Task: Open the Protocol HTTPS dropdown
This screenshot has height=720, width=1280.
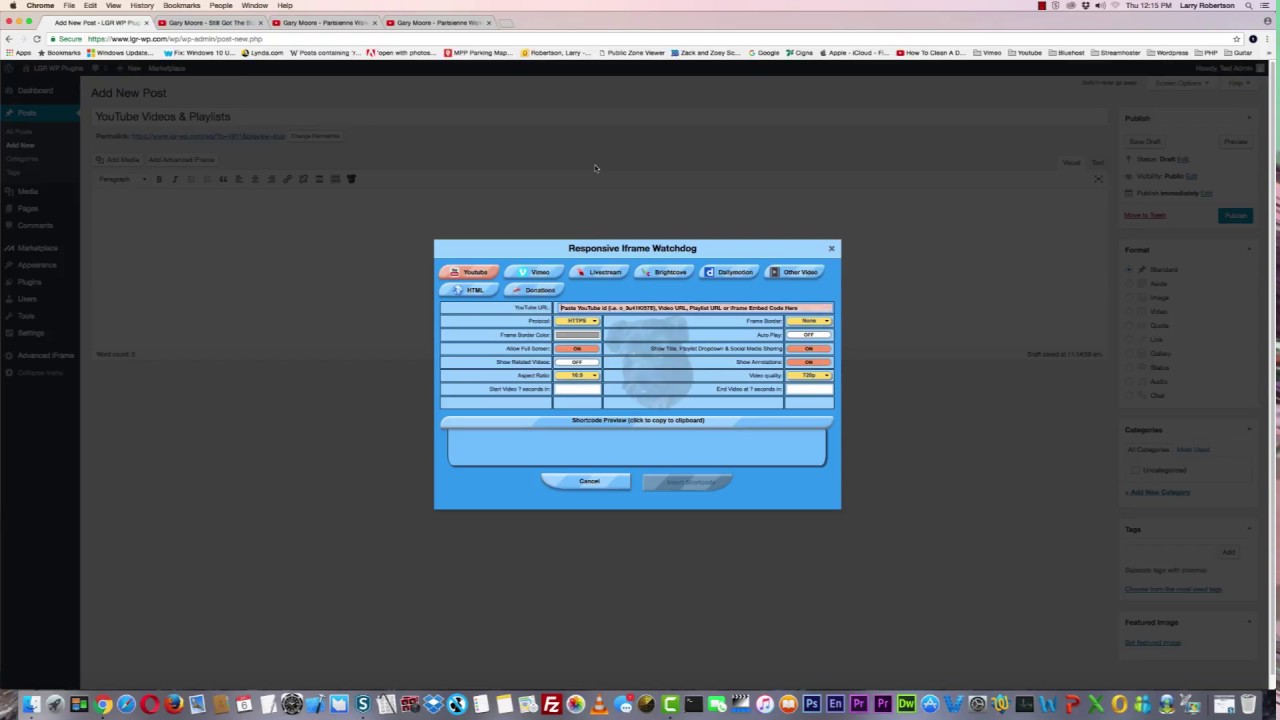Action: point(578,321)
